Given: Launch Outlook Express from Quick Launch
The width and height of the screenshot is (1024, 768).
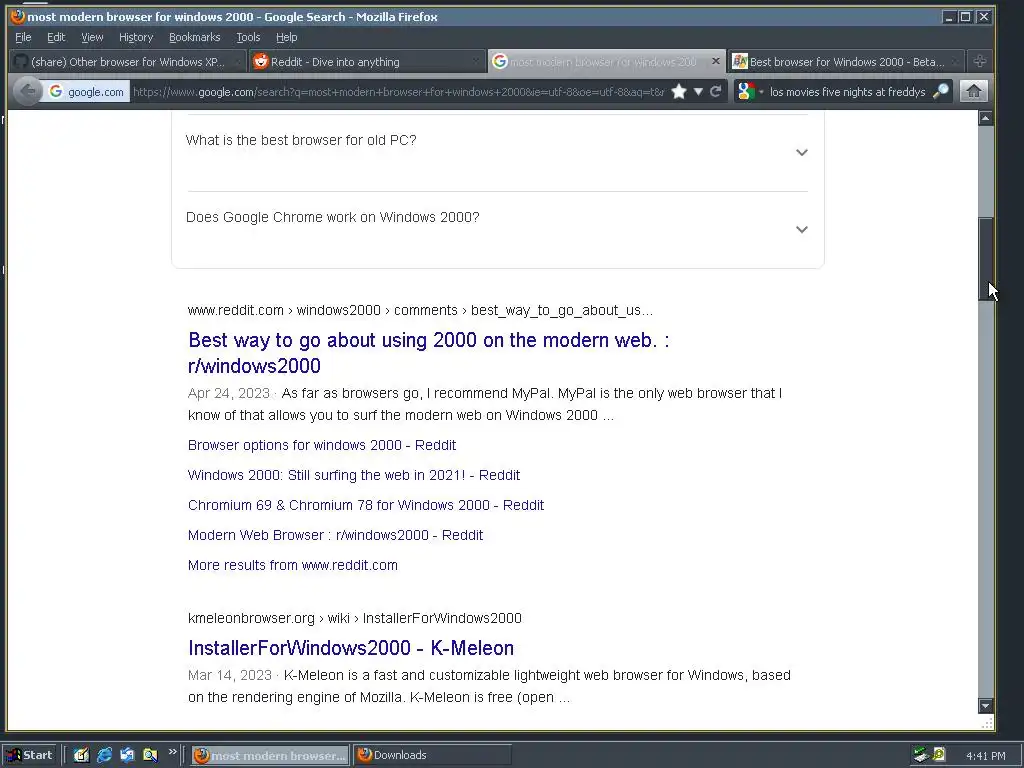Looking at the screenshot, I should tap(127, 755).
